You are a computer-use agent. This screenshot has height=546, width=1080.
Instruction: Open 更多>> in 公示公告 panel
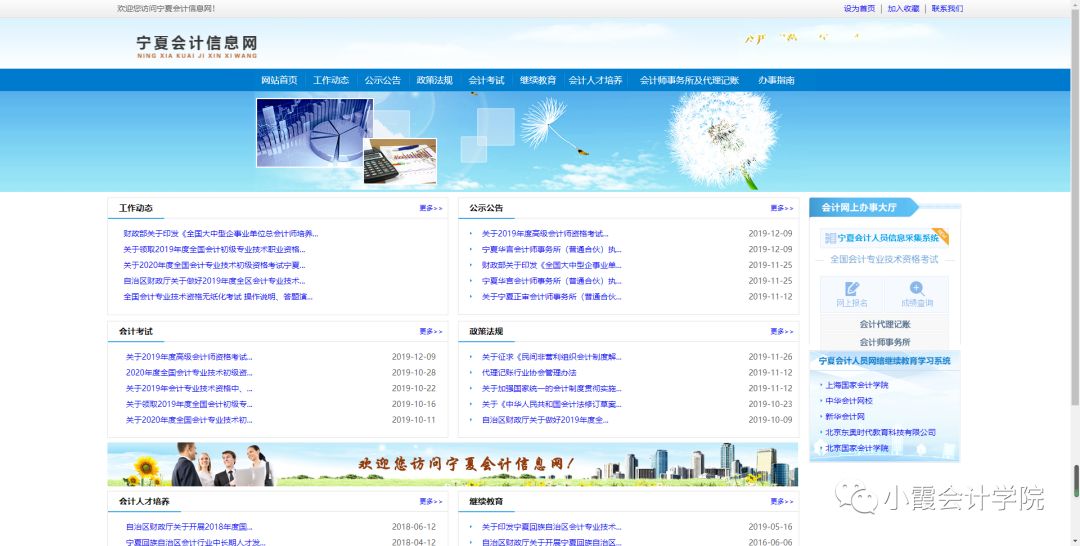click(782, 208)
